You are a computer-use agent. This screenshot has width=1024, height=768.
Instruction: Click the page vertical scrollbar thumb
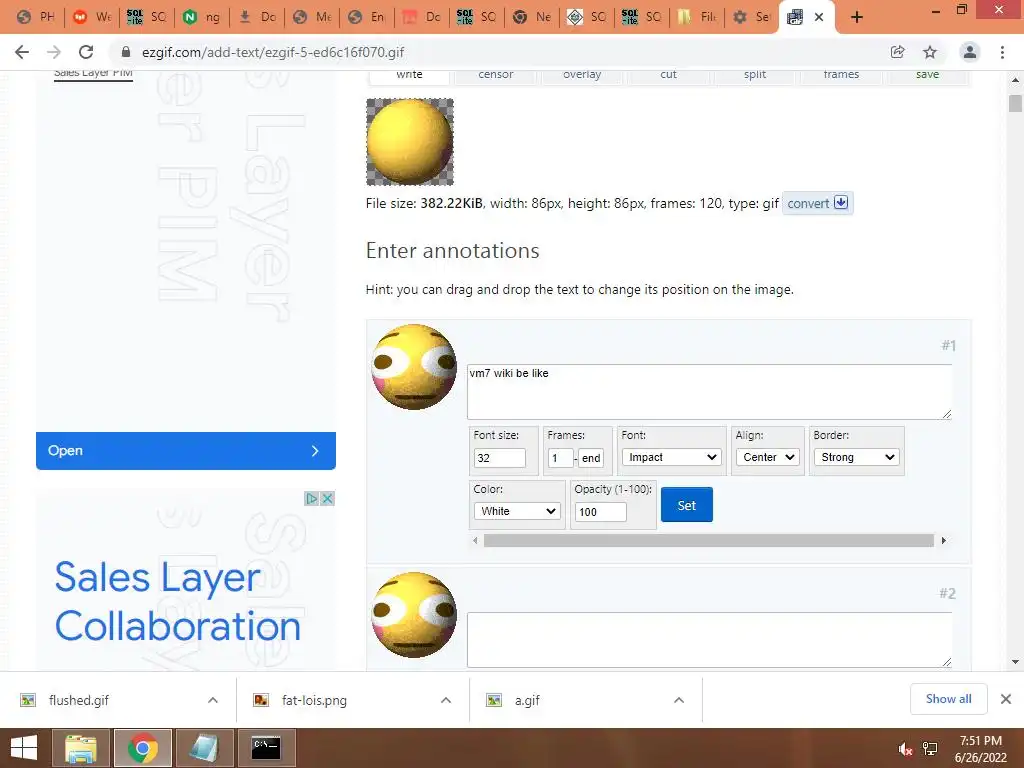1015,103
